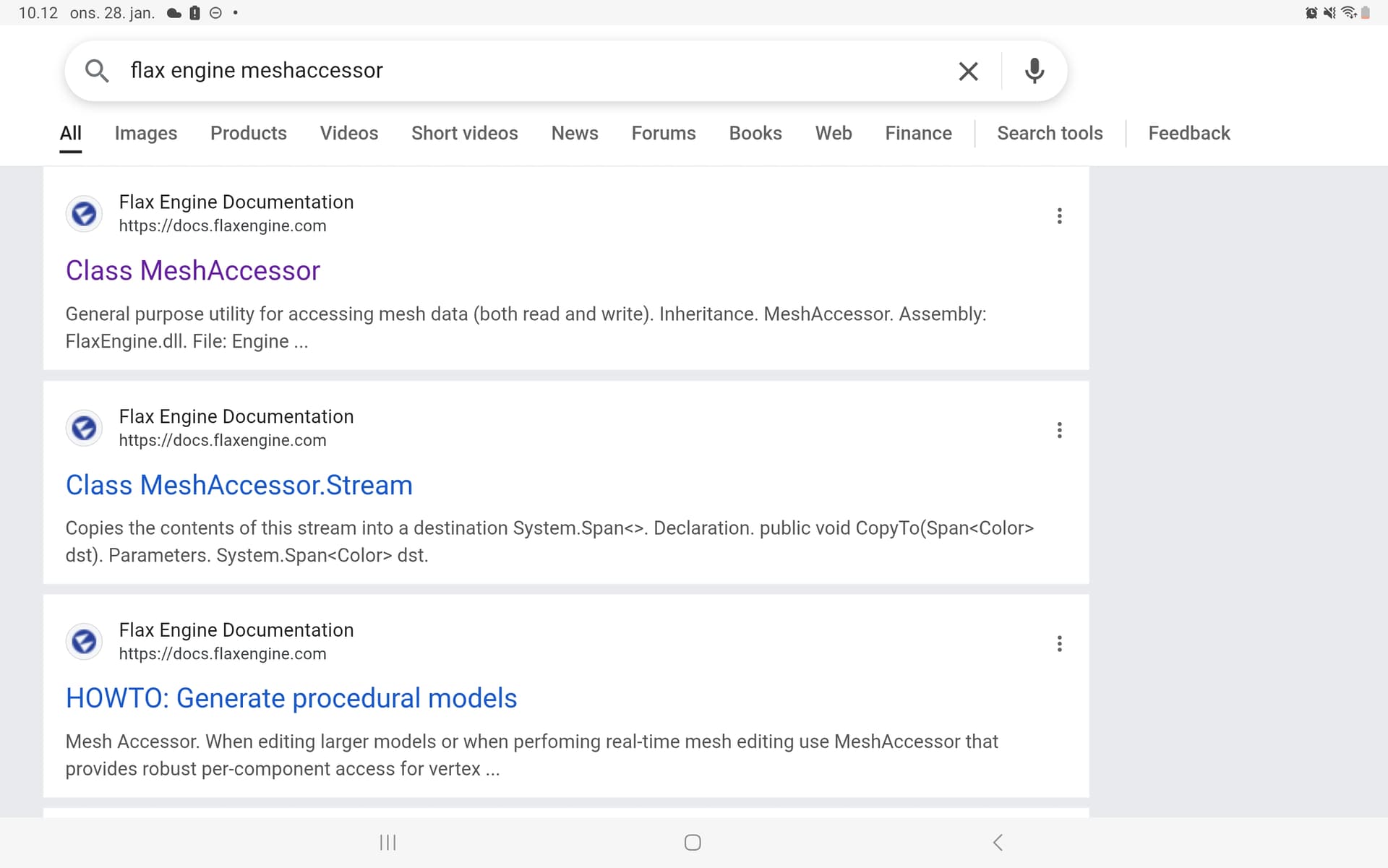Image resolution: width=1388 pixels, height=868 pixels.
Task: Open options for MeshAccessor.Stream result
Action: pyautogui.click(x=1059, y=431)
